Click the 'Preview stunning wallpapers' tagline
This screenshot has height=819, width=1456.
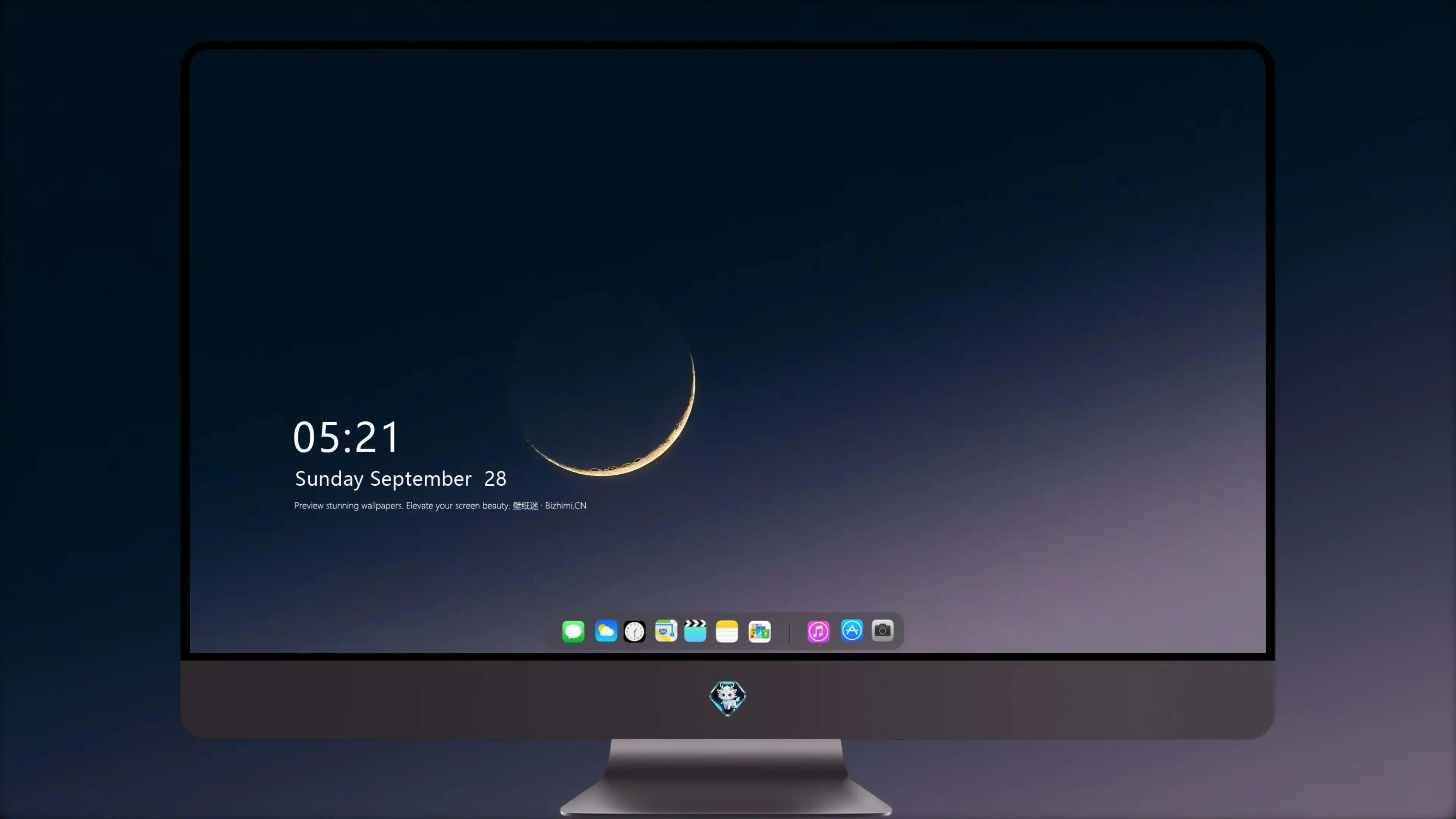pyautogui.click(x=440, y=506)
